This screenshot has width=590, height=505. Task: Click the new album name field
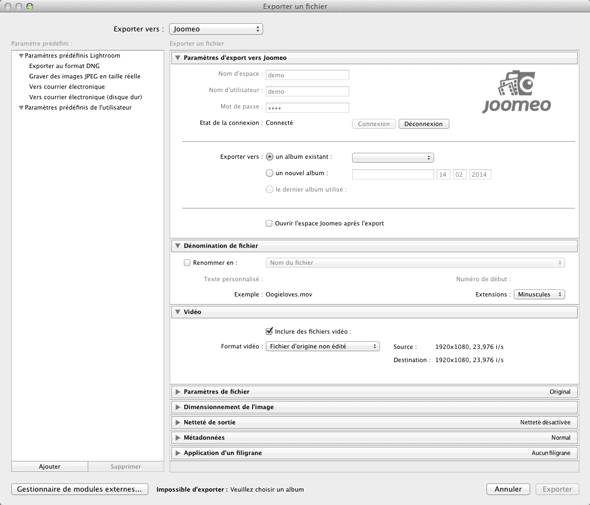pyautogui.click(x=393, y=175)
